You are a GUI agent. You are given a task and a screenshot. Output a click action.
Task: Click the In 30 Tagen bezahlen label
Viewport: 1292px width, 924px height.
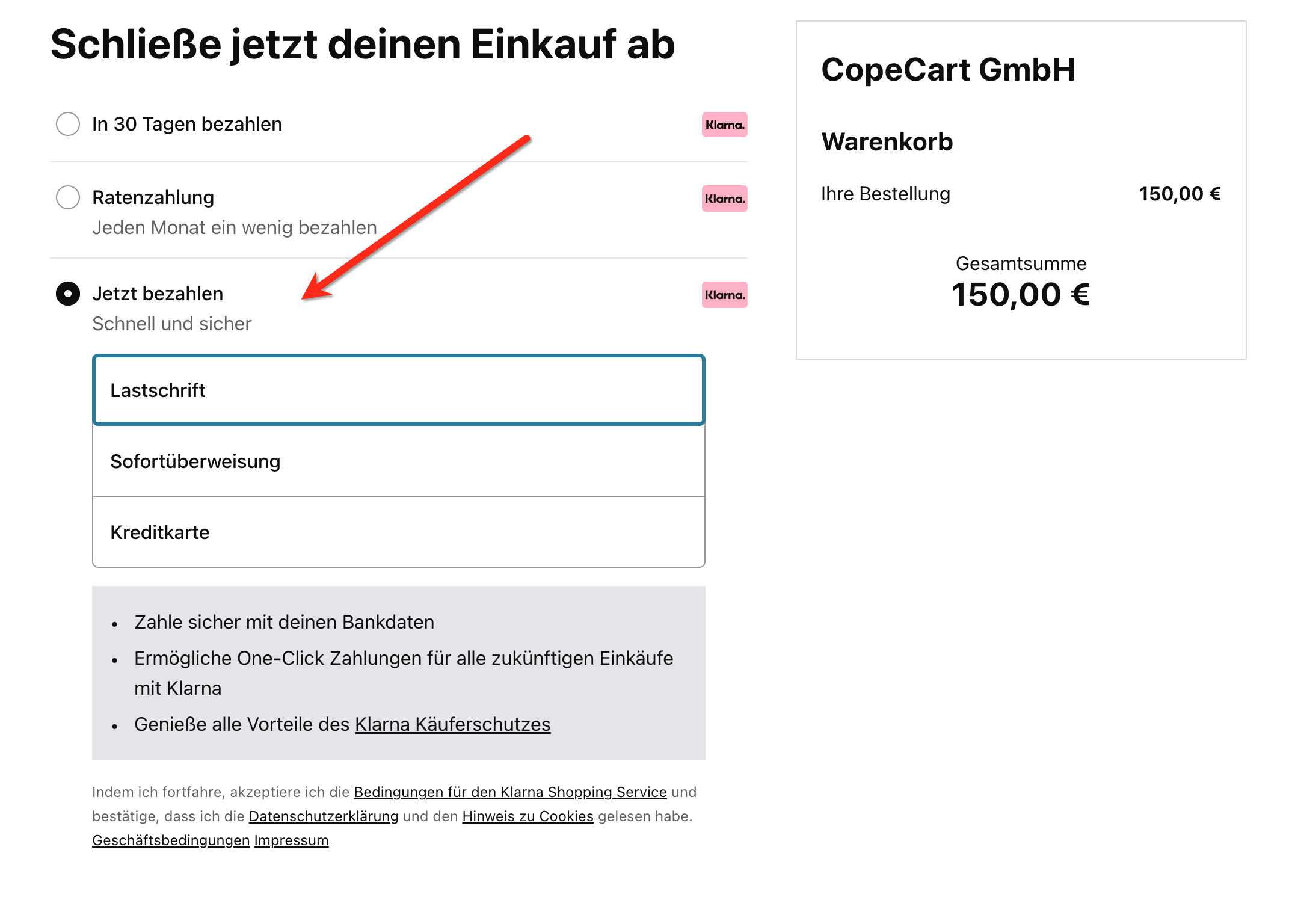pyautogui.click(x=187, y=124)
